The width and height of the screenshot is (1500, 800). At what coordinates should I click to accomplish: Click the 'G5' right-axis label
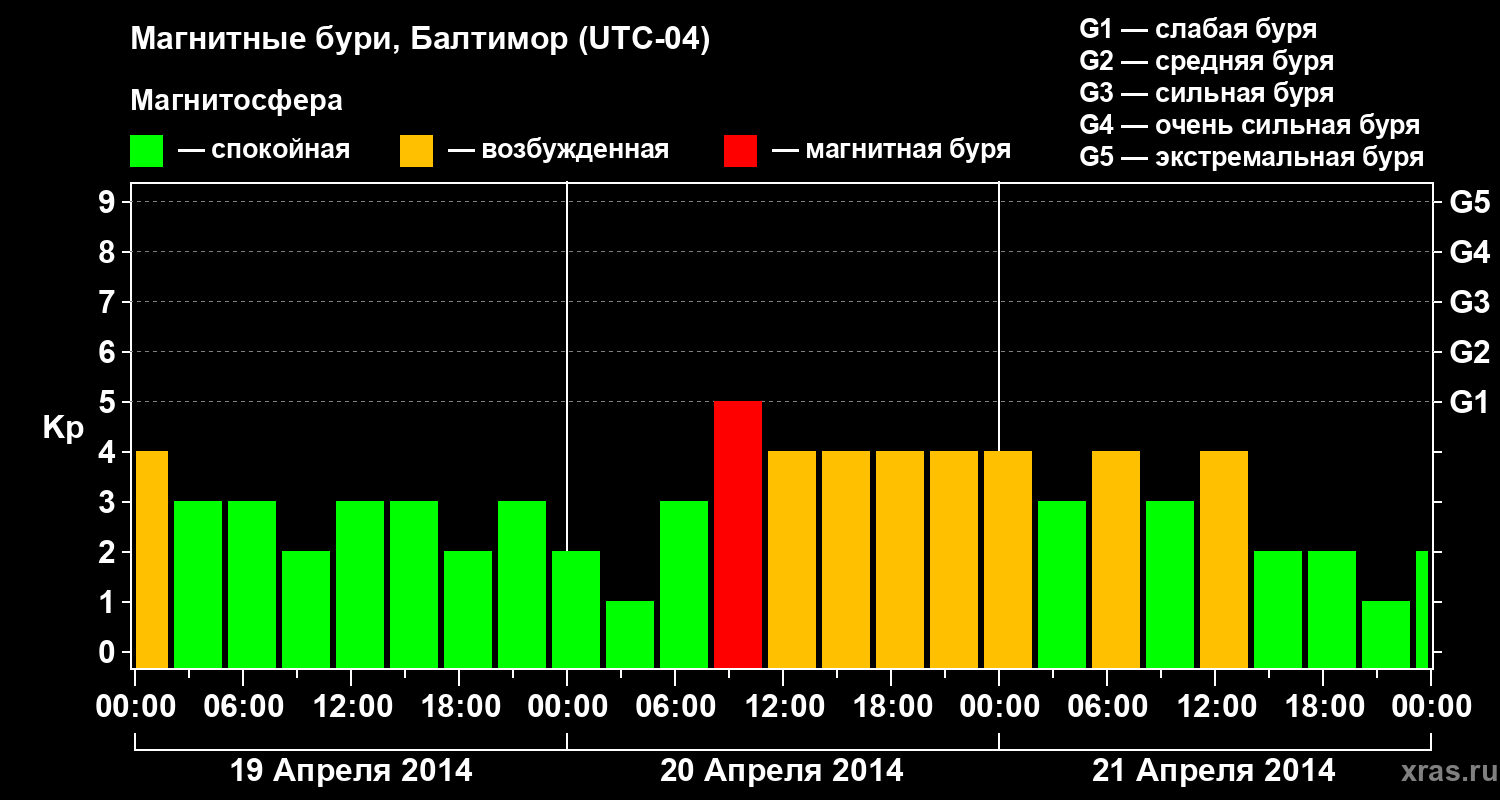click(x=1469, y=202)
